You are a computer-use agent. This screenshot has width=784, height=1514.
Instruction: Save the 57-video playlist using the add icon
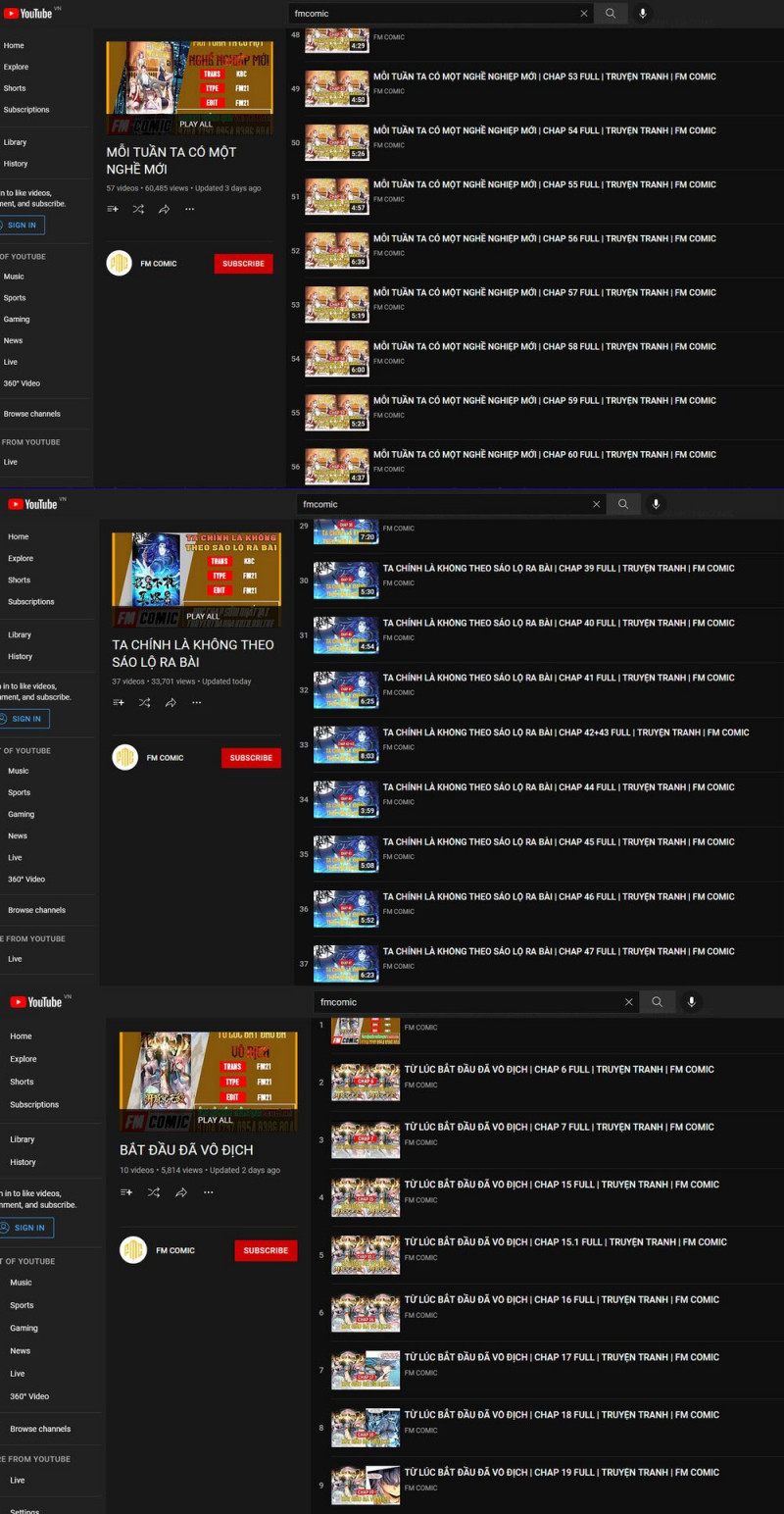coord(113,209)
